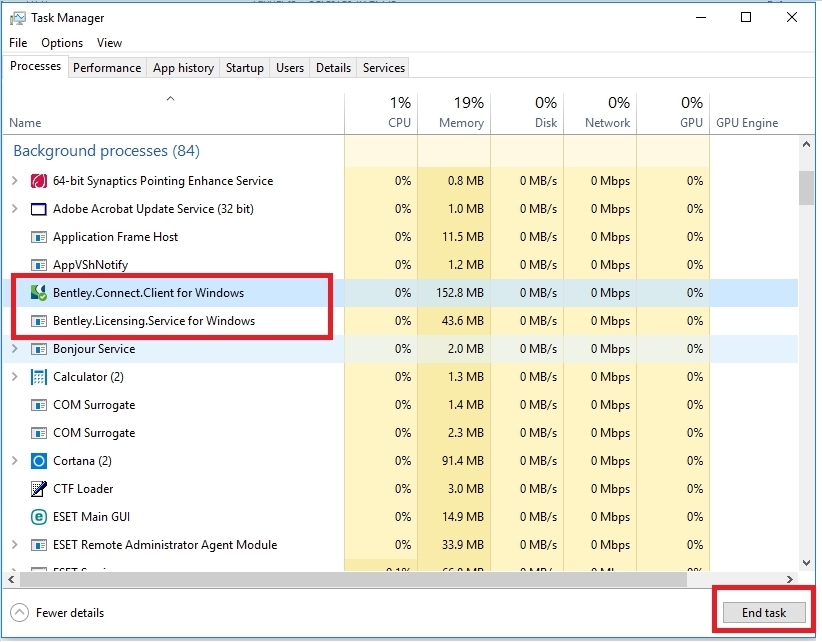Sort processes by the Name column header
This screenshot has height=642, width=822.
tap(174, 113)
